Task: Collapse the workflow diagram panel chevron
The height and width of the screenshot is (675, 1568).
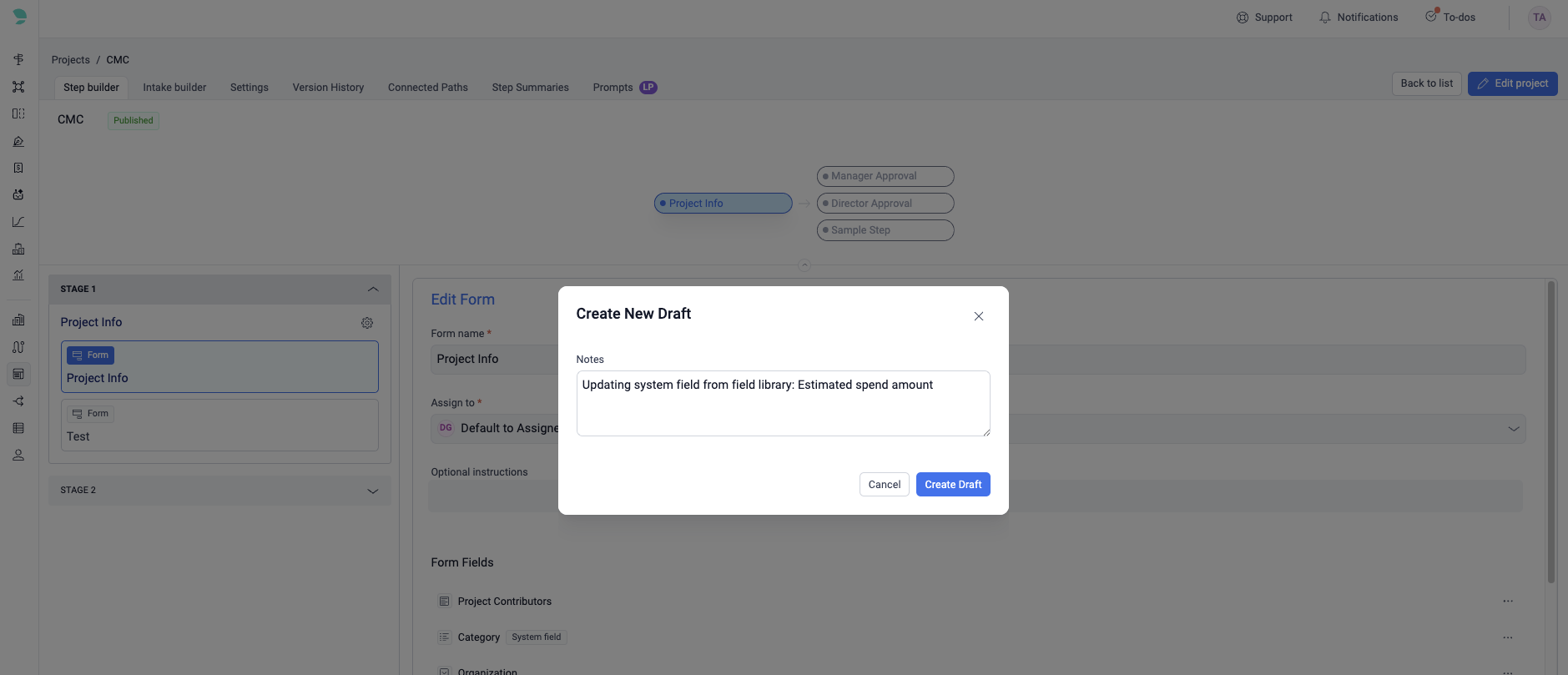Action: click(804, 265)
